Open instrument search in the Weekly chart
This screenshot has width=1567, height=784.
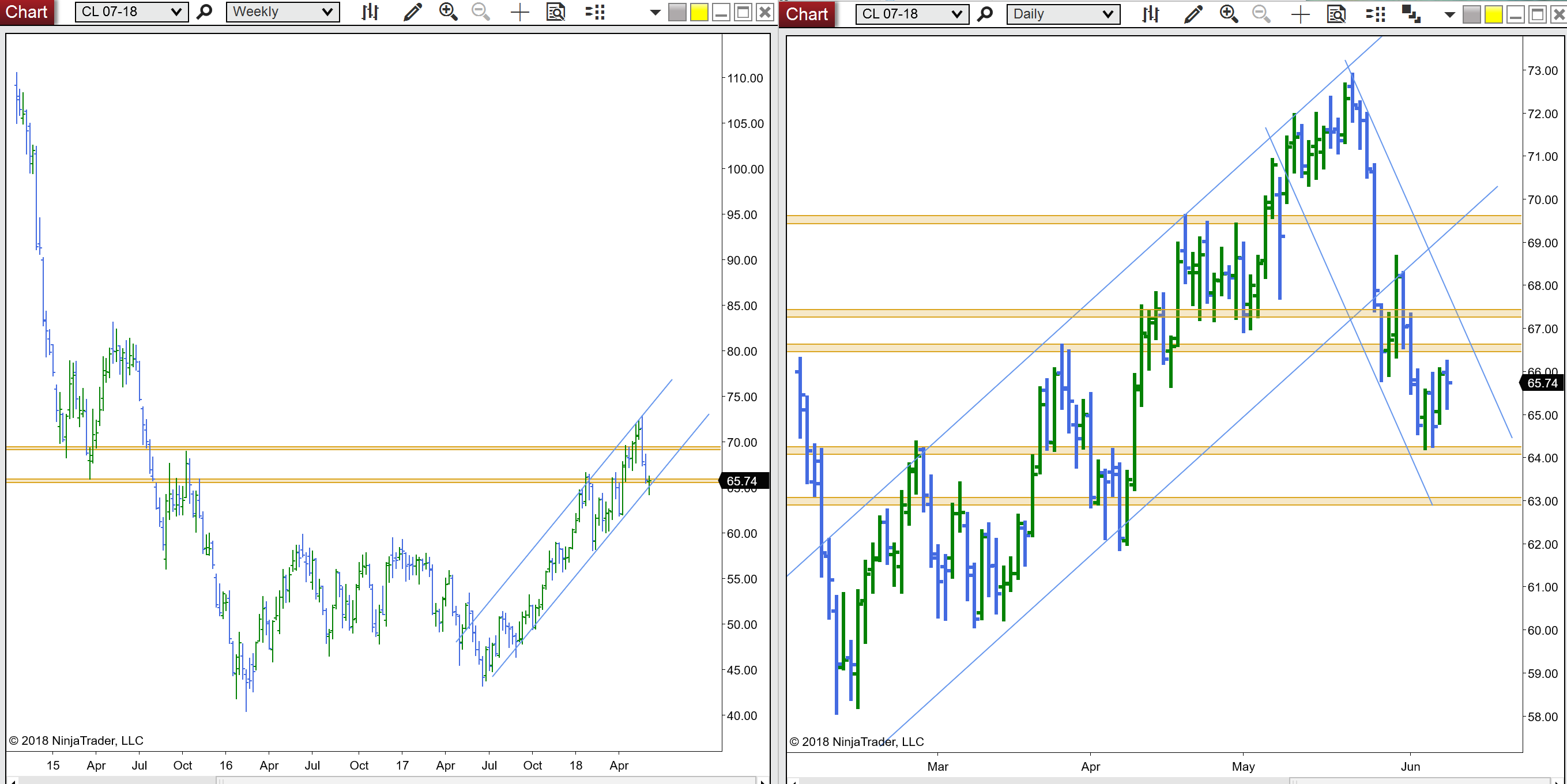tap(205, 12)
